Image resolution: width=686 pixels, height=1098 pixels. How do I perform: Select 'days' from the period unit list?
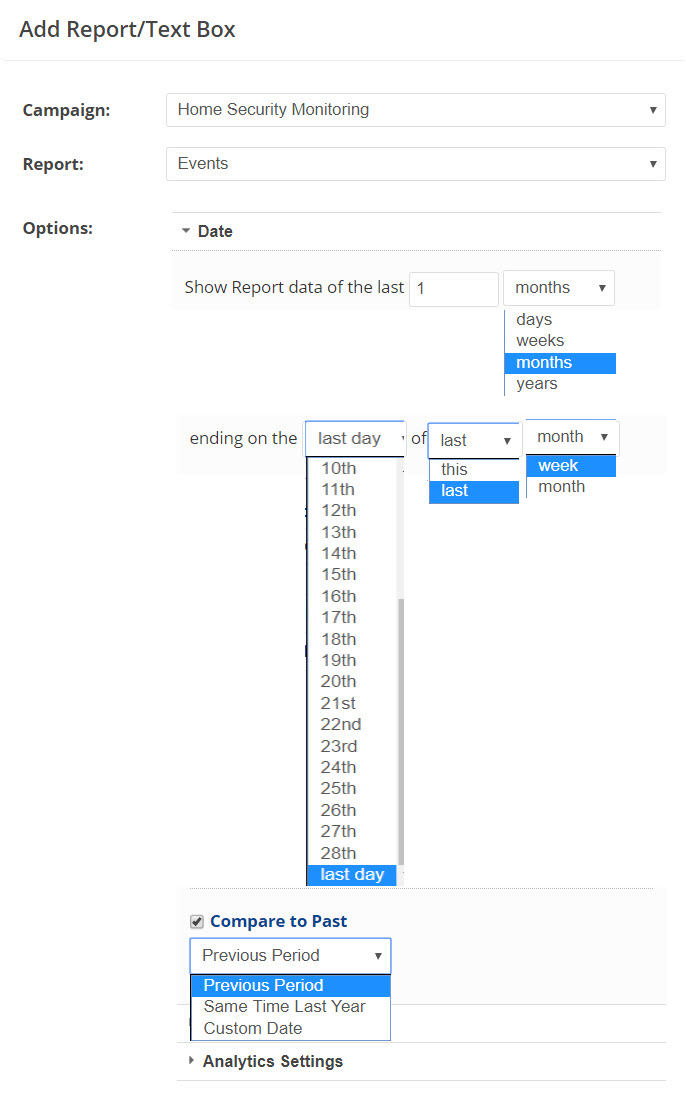coord(534,320)
